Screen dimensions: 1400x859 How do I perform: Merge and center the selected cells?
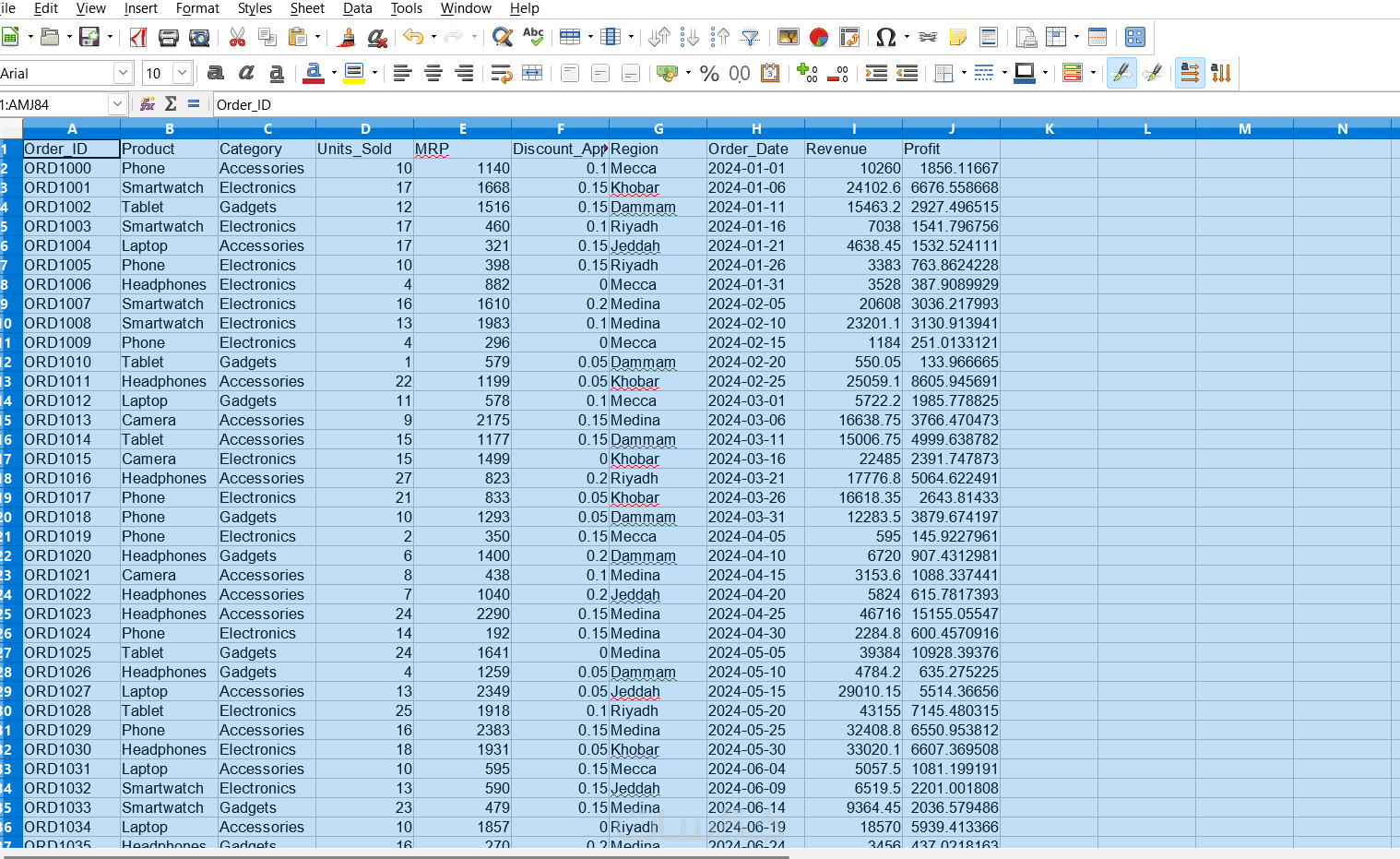coord(532,73)
